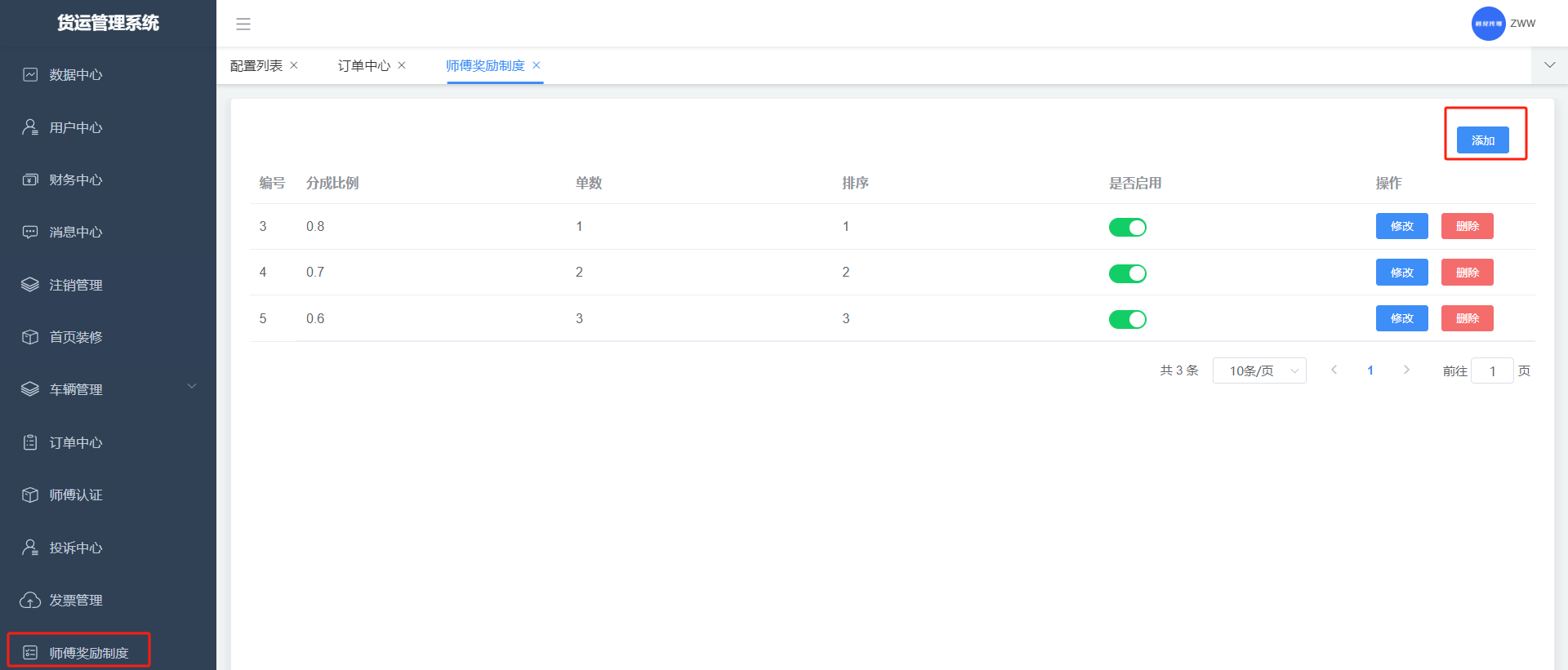Open 数据中心 via its chart icon
The width and height of the screenshot is (1568, 670).
click(x=30, y=75)
